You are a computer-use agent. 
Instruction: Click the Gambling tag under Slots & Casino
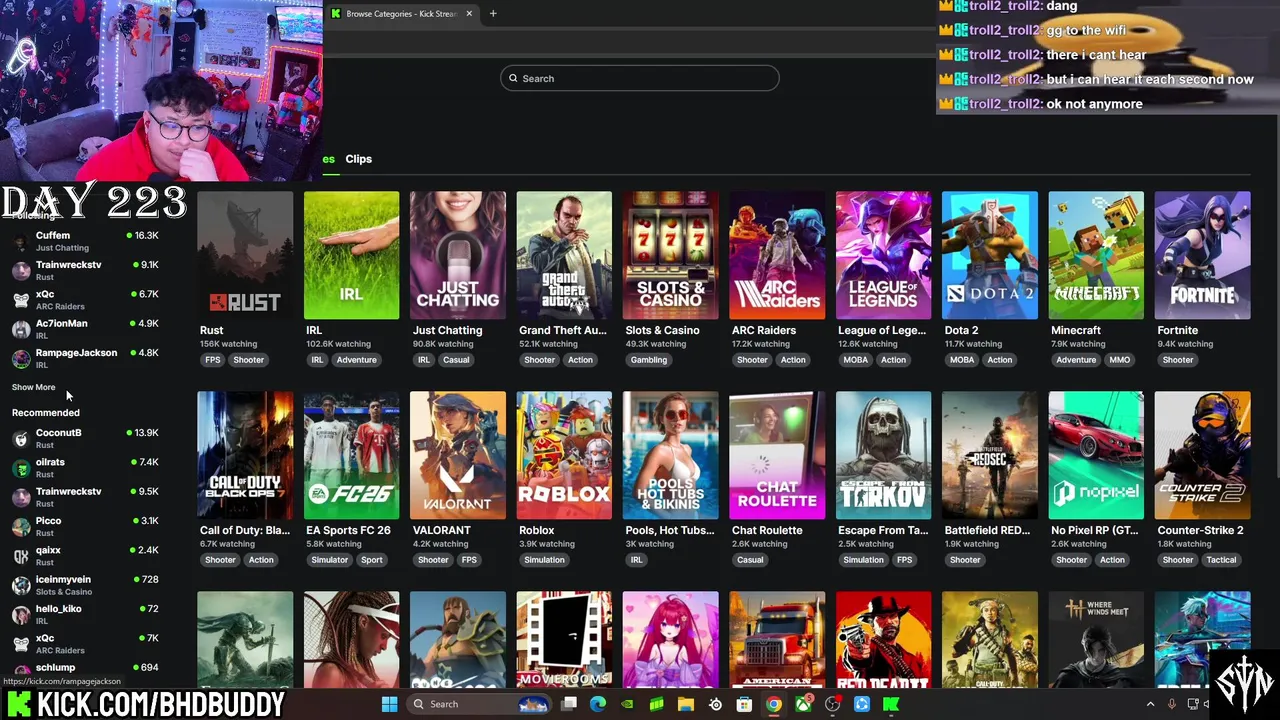(x=648, y=360)
